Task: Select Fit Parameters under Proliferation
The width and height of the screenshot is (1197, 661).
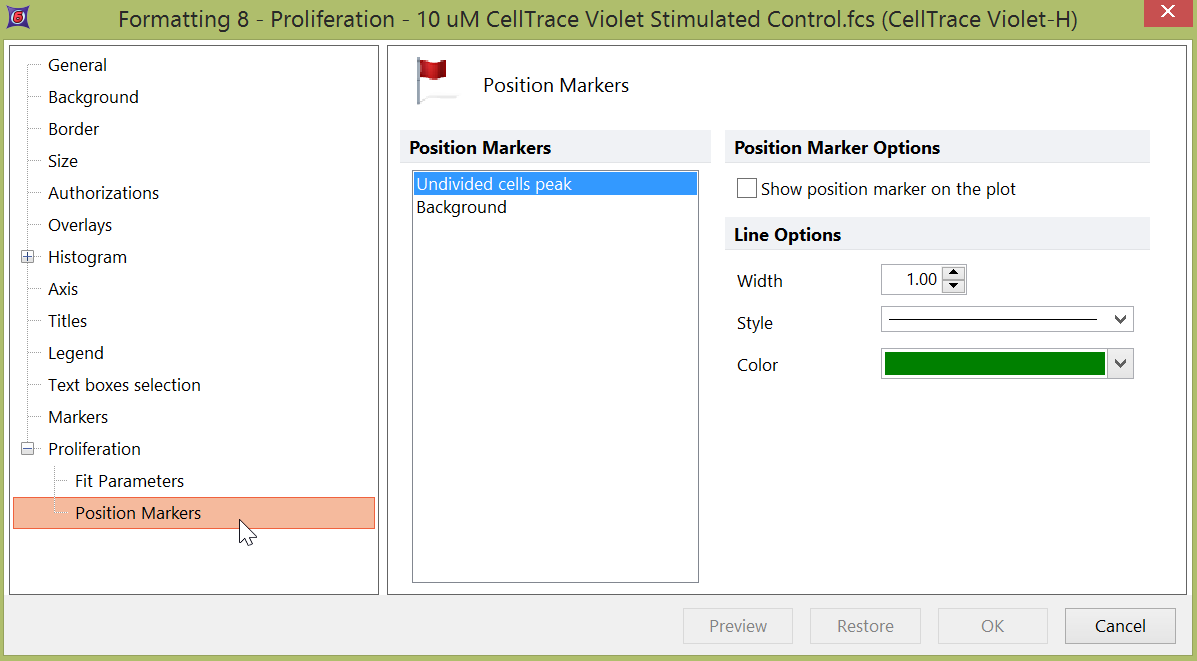Action: [129, 481]
